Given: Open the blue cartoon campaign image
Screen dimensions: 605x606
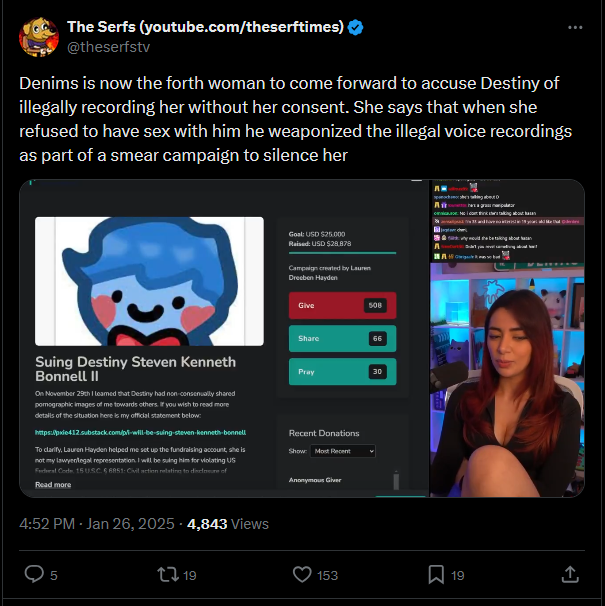Looking at the screenshot, I should (149, 281).
